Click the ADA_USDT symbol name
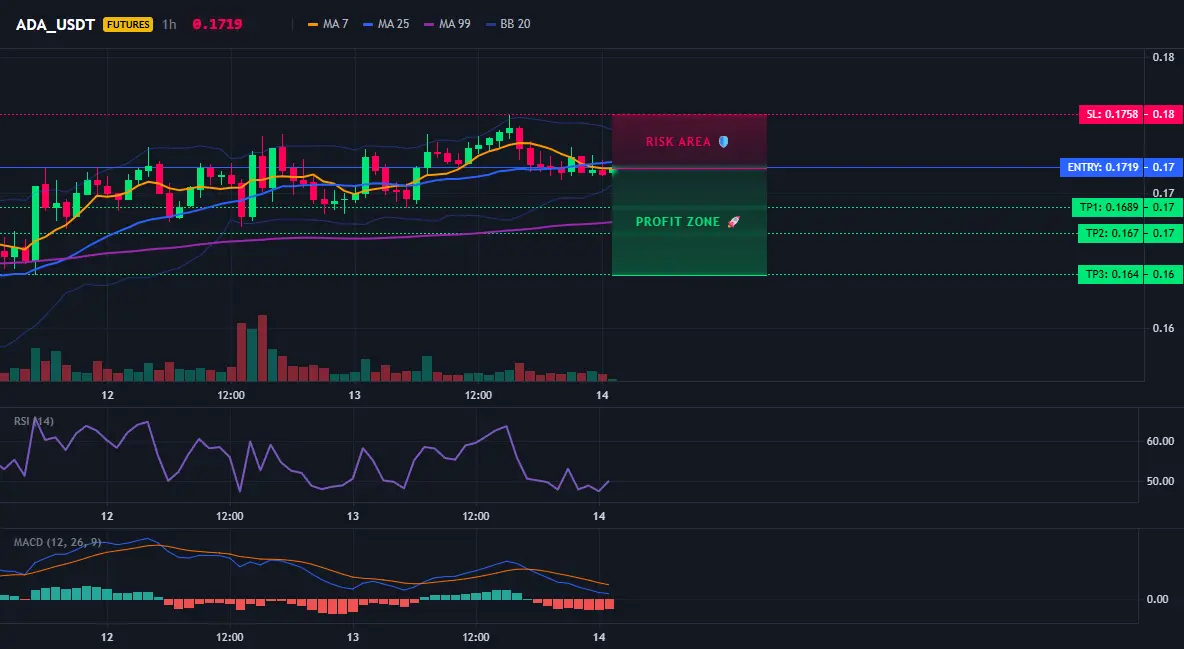Viewport: 1184px width, 649px height. [x=55, y=24]
